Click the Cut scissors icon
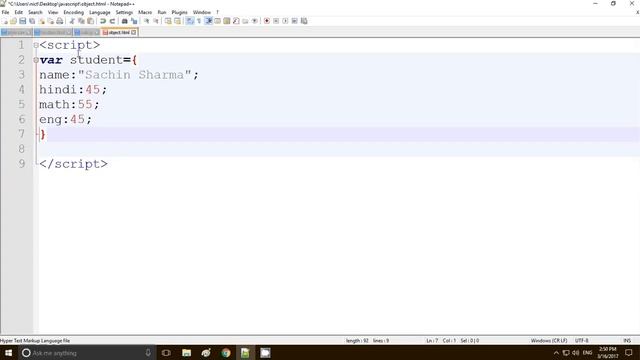The image size is (640, 360). click(72, 21)
